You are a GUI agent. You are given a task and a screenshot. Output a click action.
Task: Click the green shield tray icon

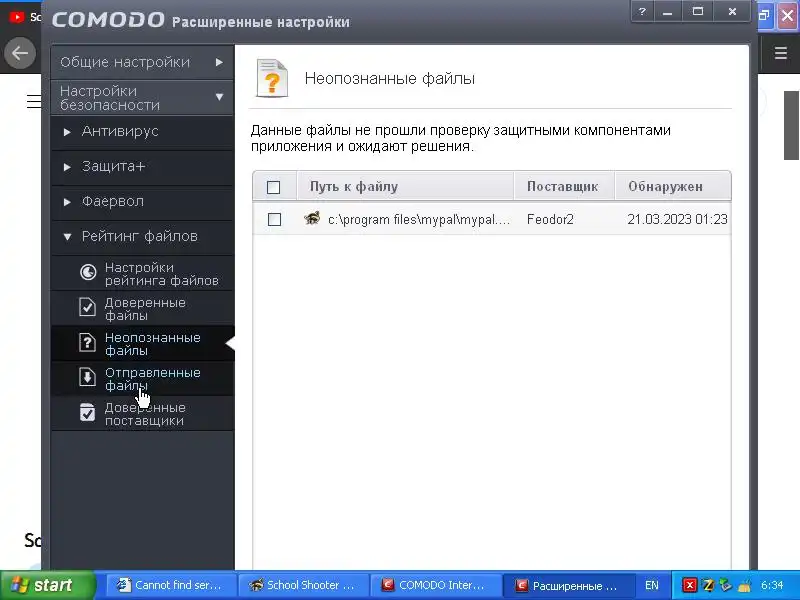pos(726,585)
